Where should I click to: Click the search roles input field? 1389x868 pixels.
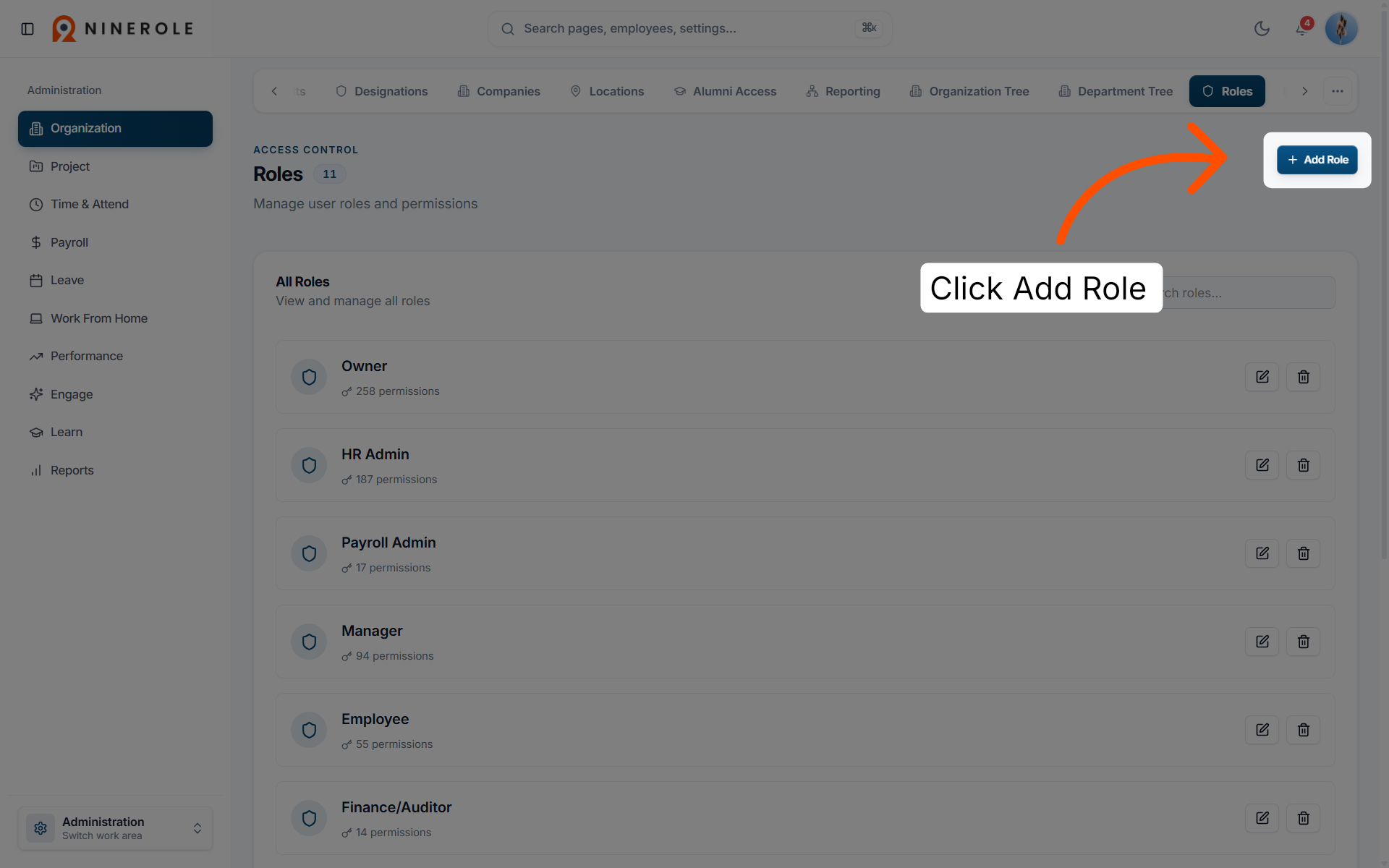[x=1236, y=293]
